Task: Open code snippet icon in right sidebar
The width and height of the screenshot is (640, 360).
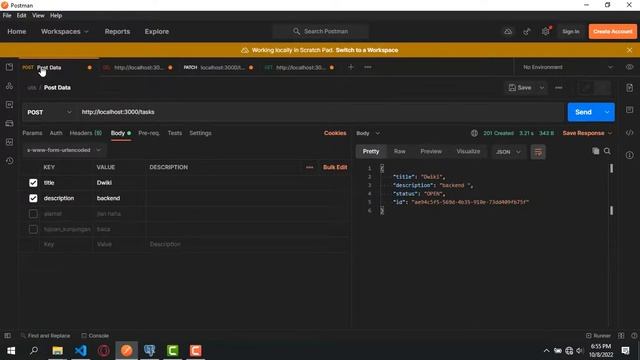Action: tap(629, 133)
